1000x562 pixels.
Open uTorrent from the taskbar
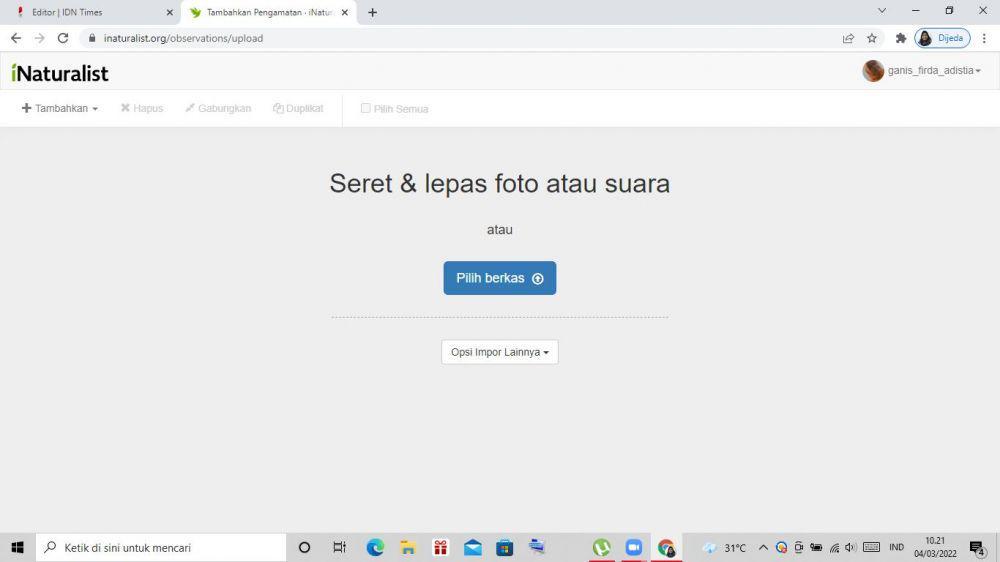pyautogui.click(x=601, y=547)
